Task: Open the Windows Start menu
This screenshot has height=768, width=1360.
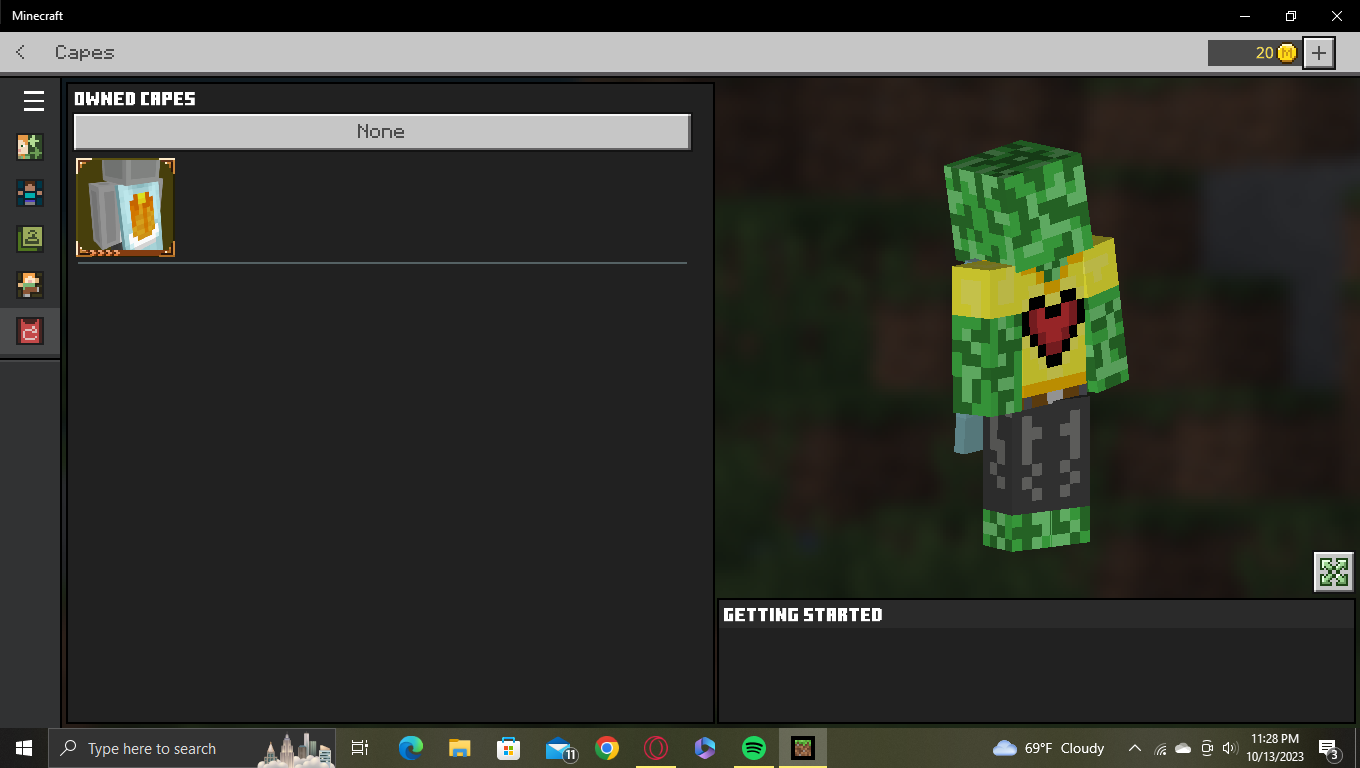Action: (x=24, y=748)
